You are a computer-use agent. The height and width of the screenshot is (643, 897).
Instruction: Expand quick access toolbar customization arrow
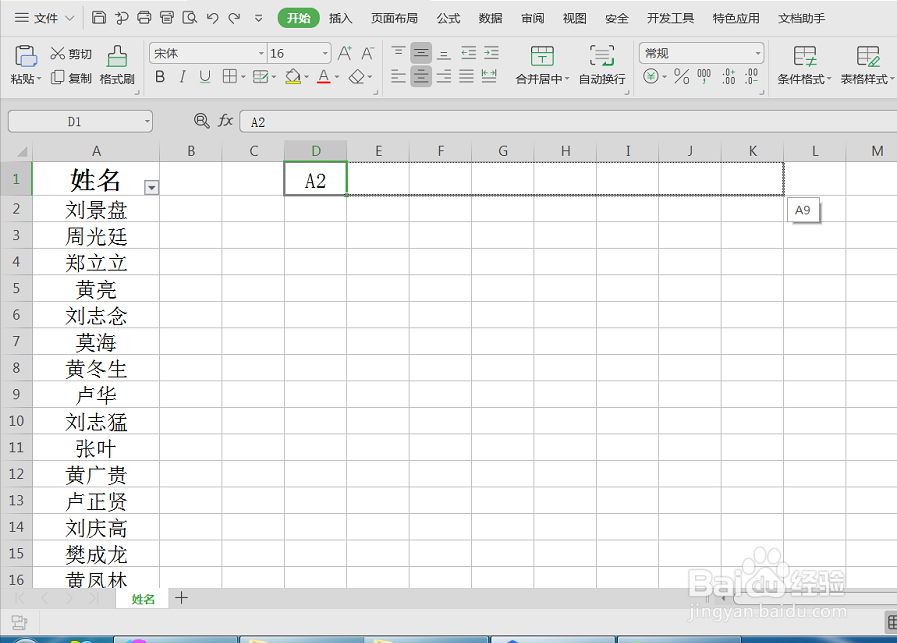(259, 18)
